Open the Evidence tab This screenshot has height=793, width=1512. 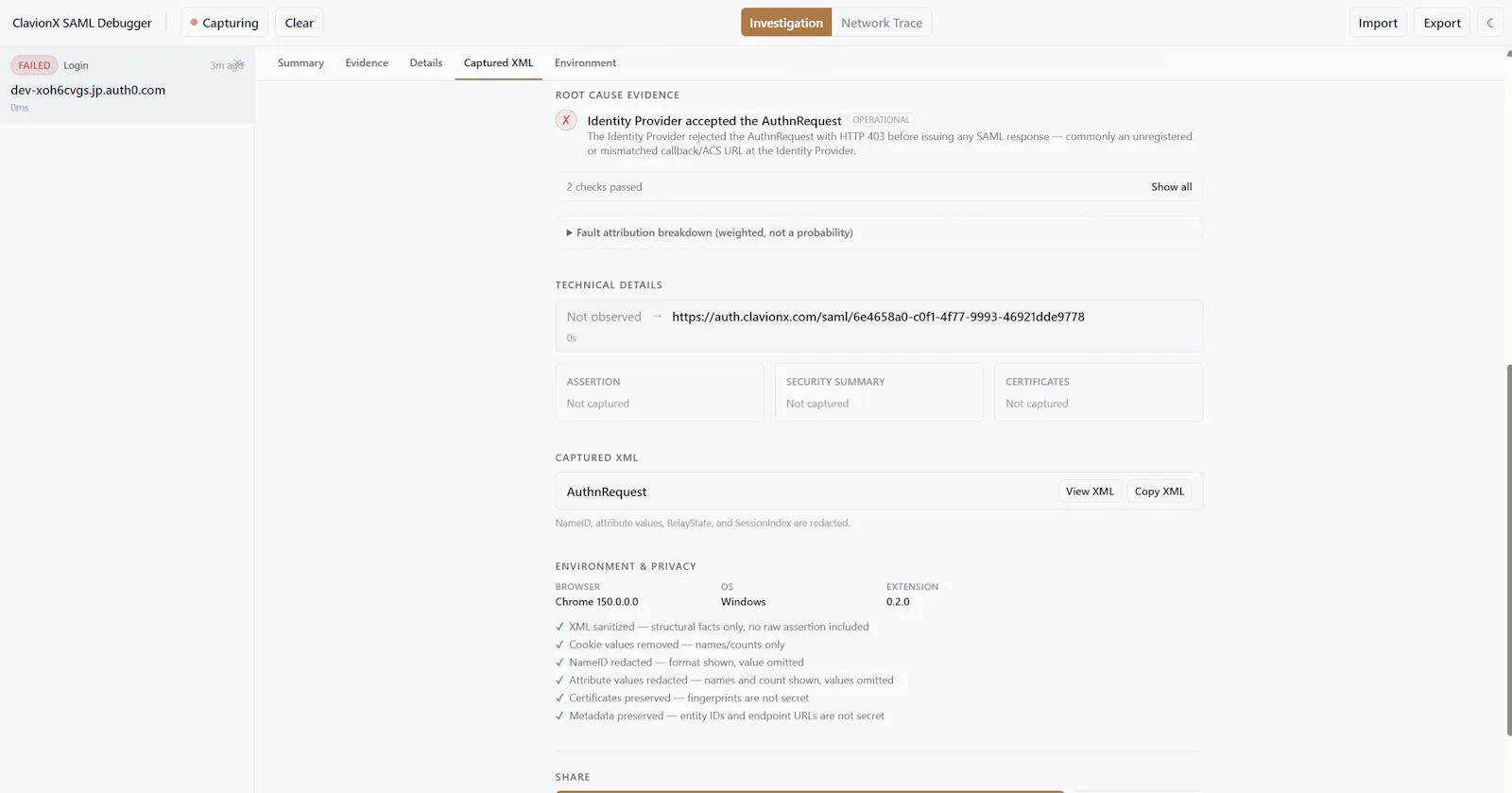[367, 62]
